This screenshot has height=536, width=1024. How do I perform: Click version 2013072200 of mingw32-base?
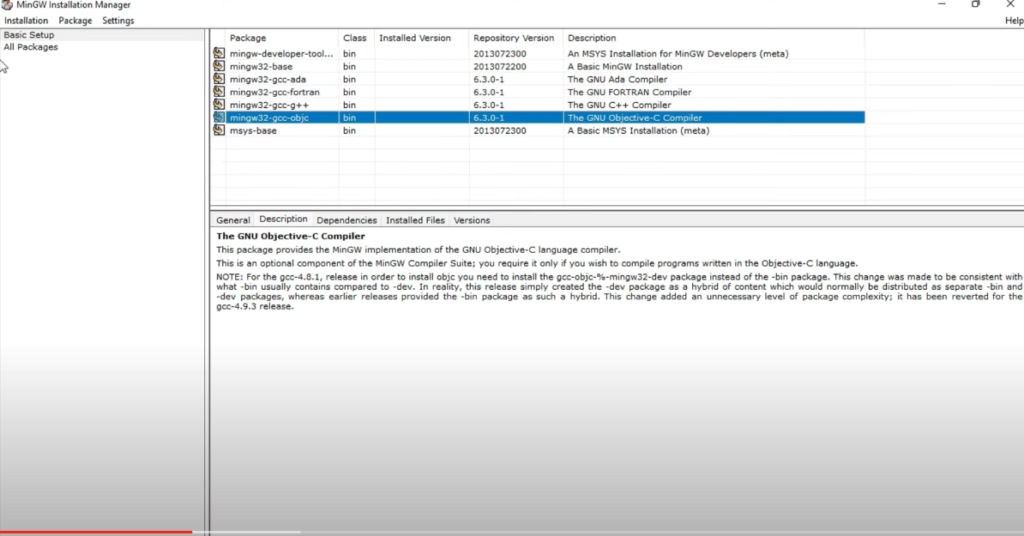click(500, 67)
